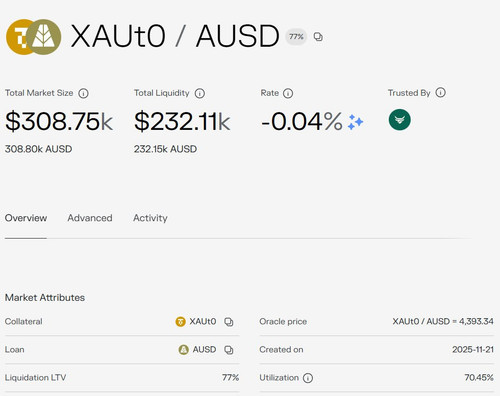This screenshot has width=500, height=396.
Task: Click the 308.80k AUSD amount
Action: click(38, 149)
